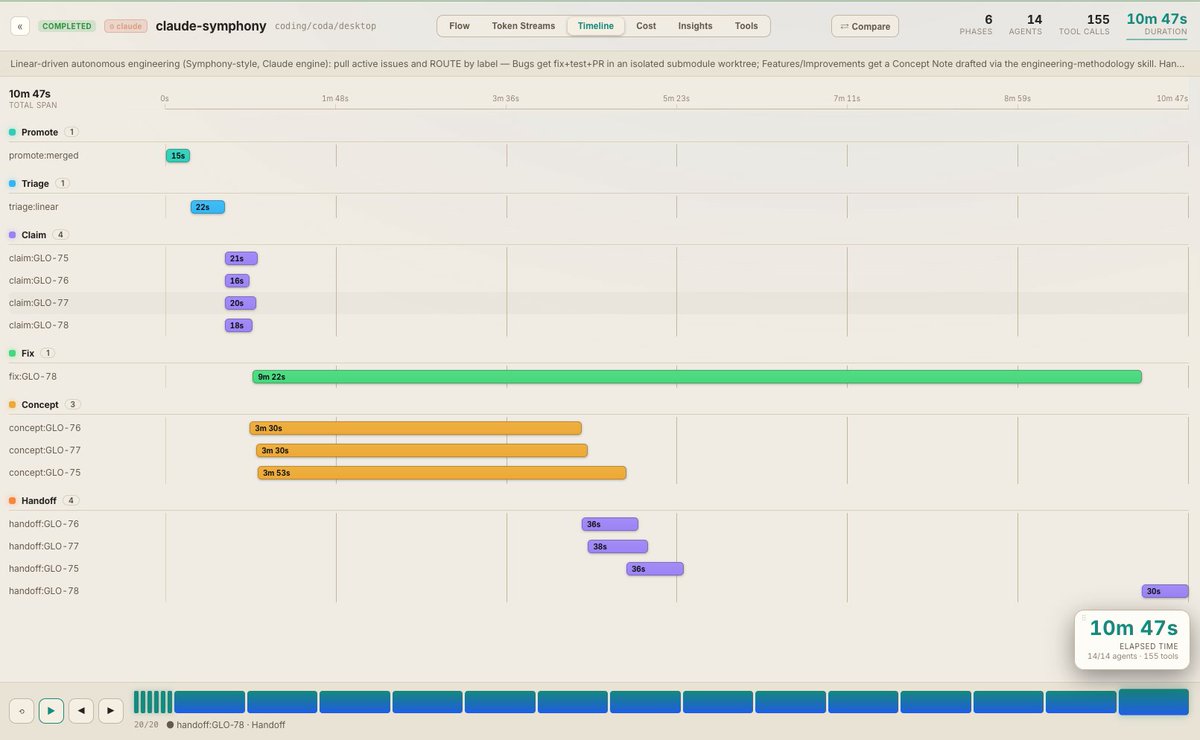Click the 20/20 step counter

(x=146, y=725)
